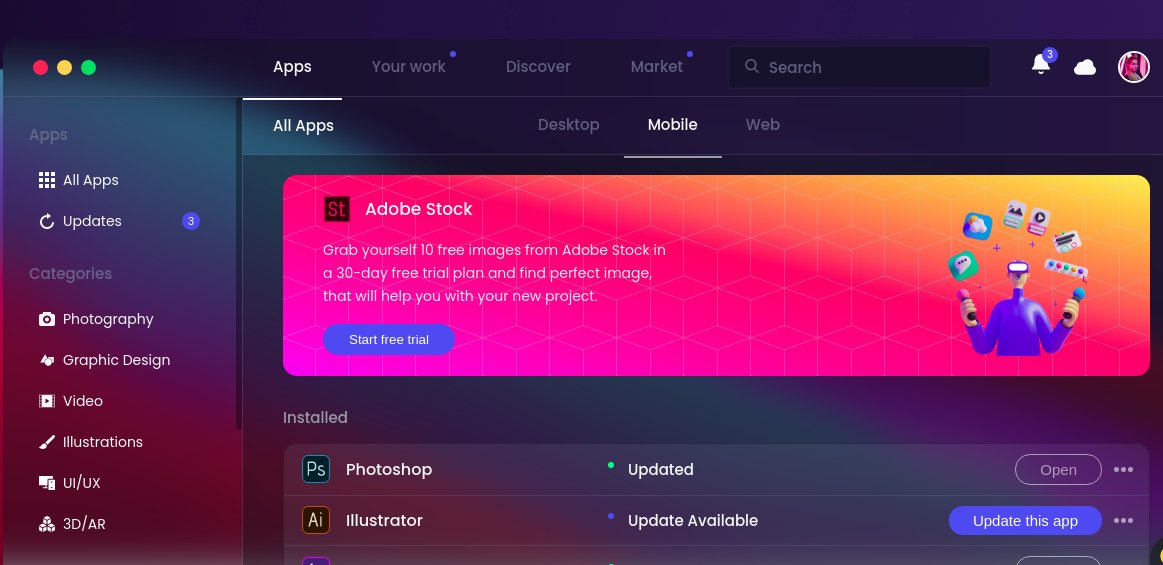Image resolution: width=1163 pixels, height=565 pixels.
Task: Click the Update Available status text
Action: [693, 521]
